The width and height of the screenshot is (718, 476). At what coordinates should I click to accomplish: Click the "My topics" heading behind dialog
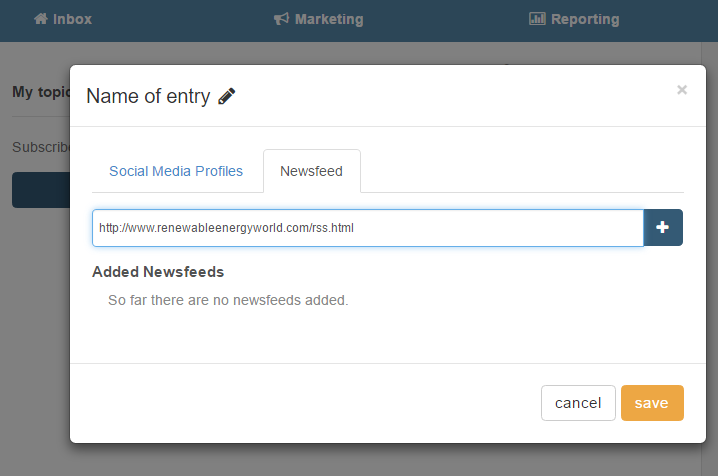pyautogui.click(x=40, y=92)
